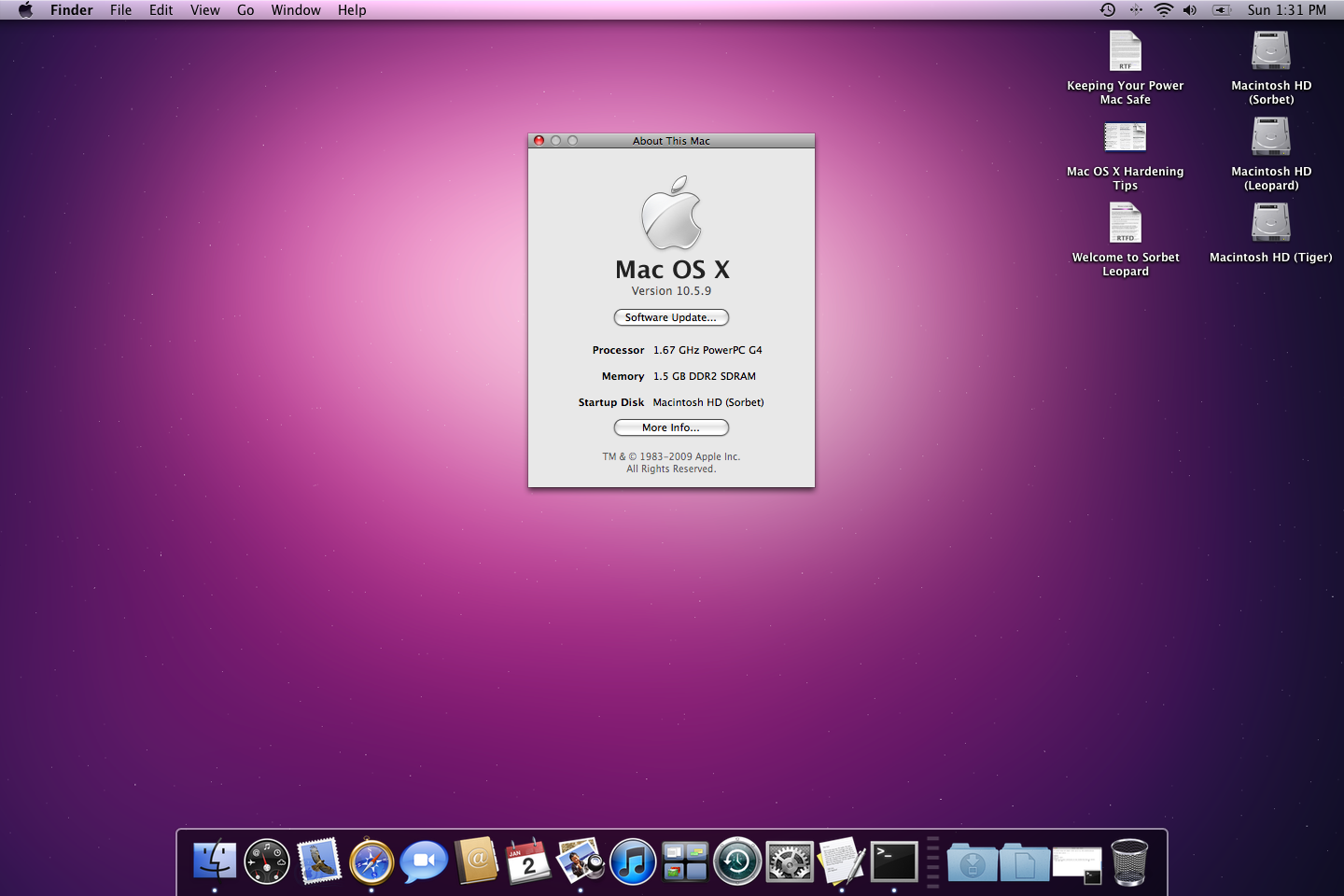Open Terminal from the Dock

click(894, 861)
